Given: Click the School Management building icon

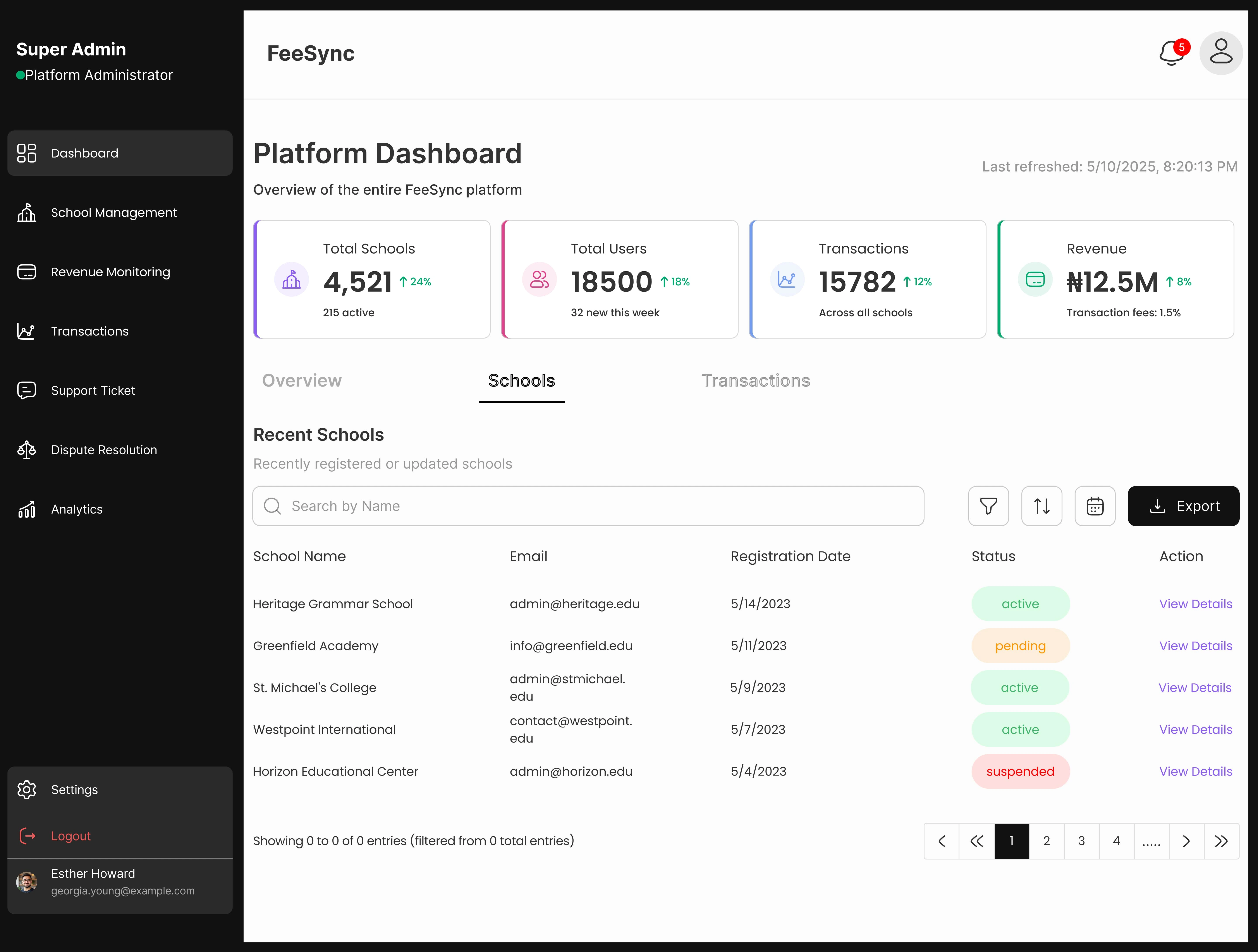Looking at the screenshot, I should pyautogui.click(x=27, y=212).
